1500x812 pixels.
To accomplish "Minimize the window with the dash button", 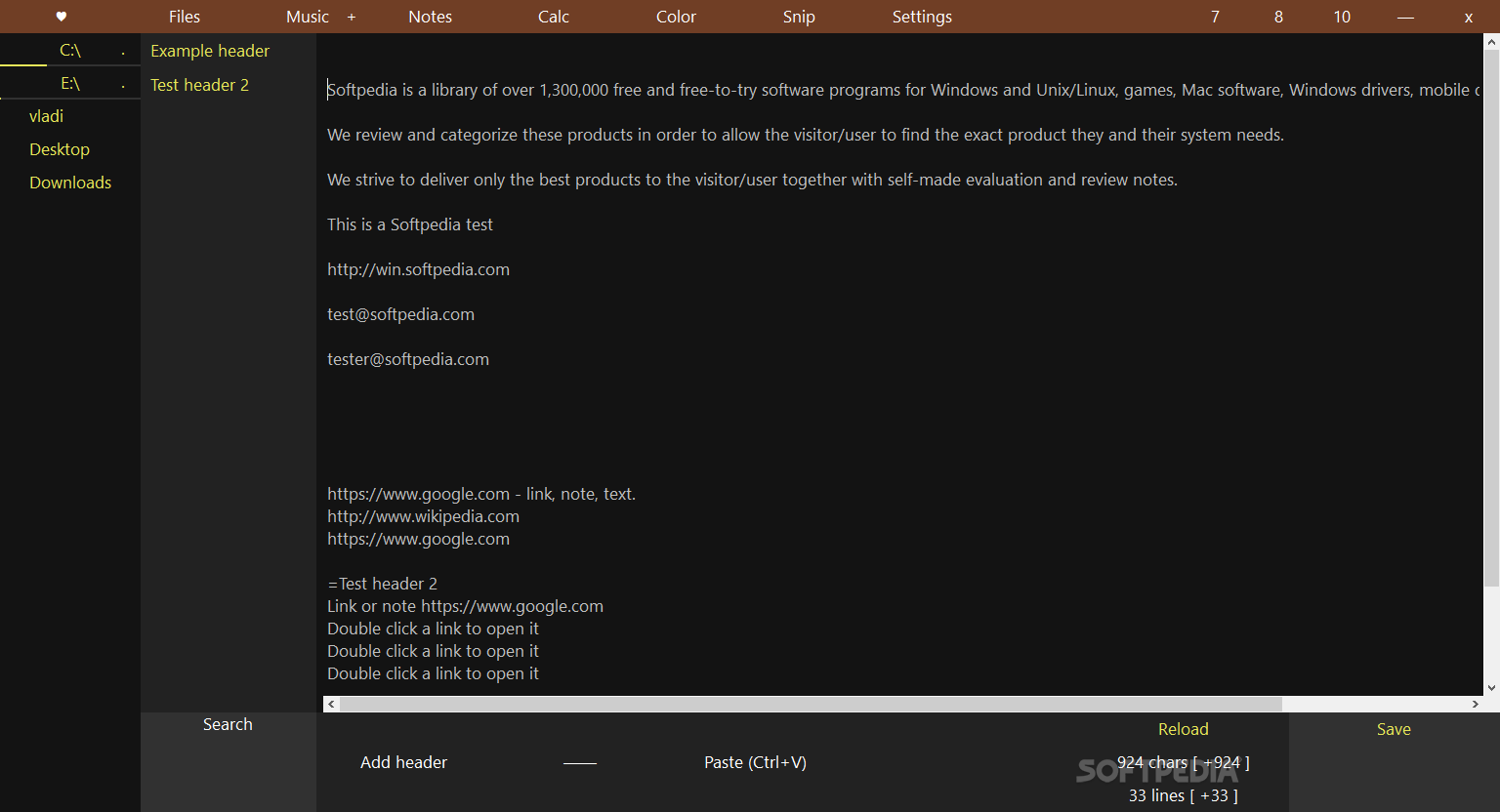I will [x=1405, y=17].
